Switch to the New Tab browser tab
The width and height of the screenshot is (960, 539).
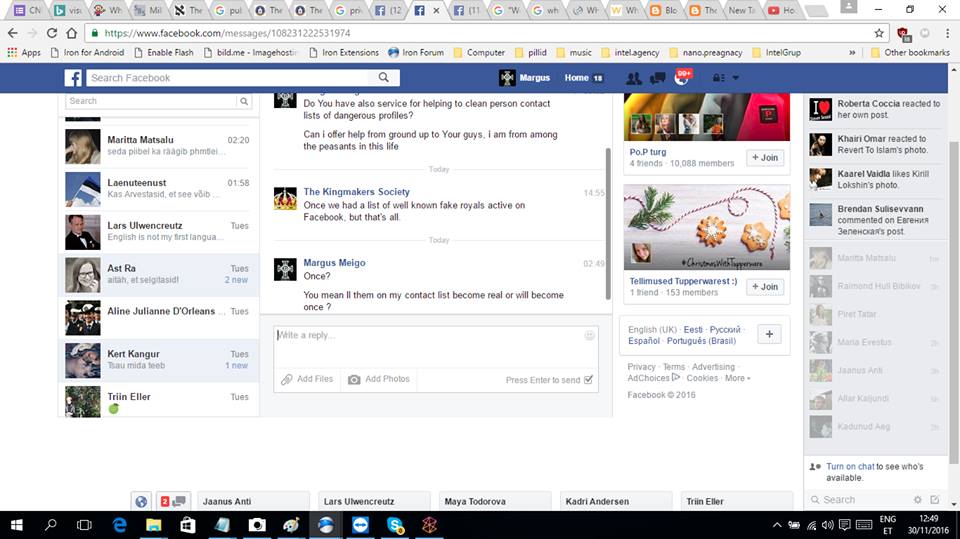(741, 10)
